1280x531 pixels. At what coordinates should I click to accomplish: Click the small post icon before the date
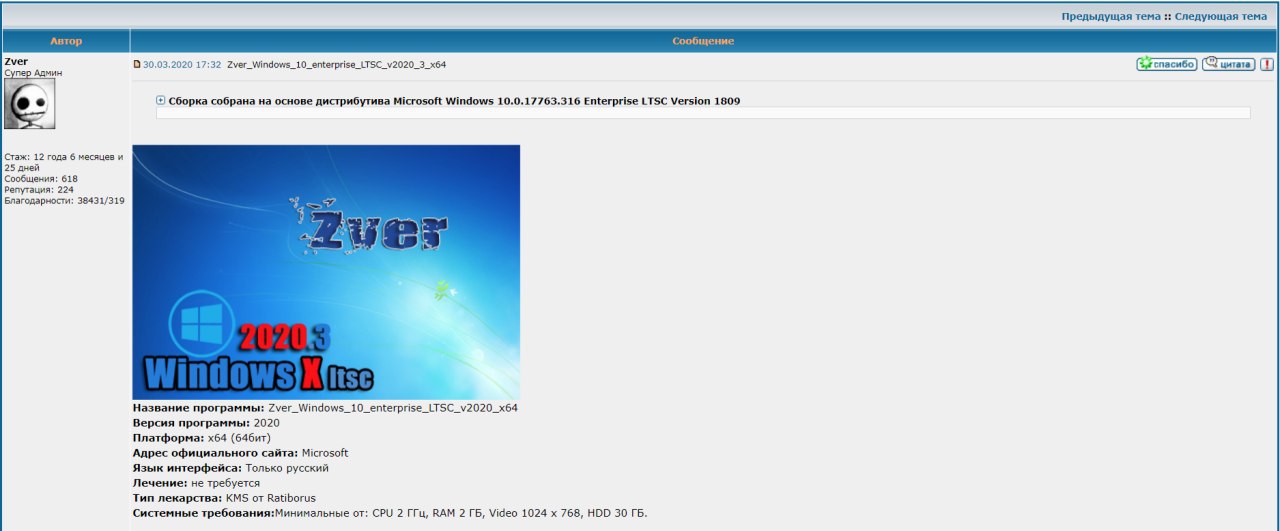pos(138,64)
